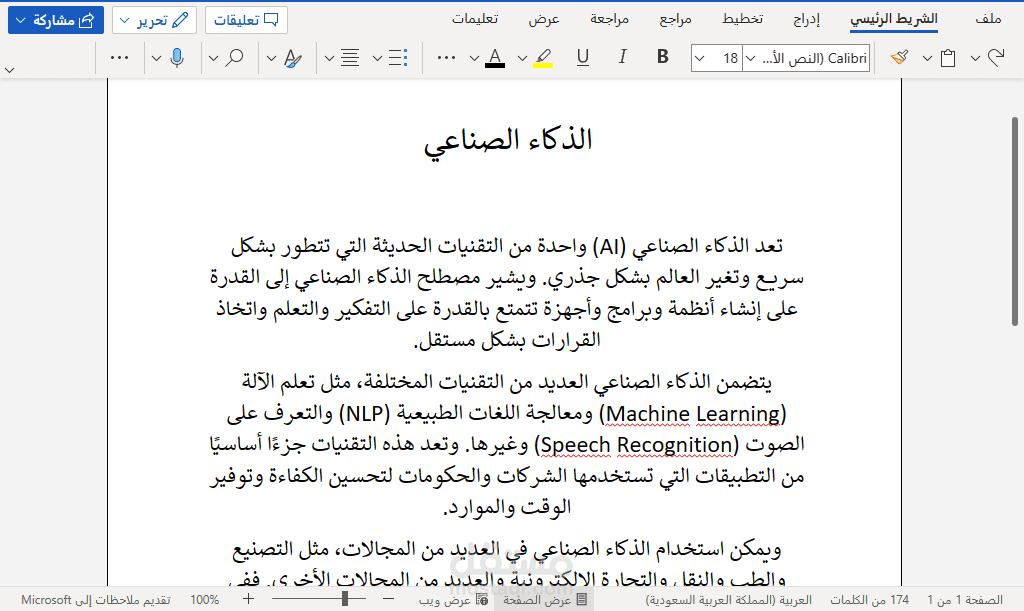The image size is (1024, 611).
Task: Open the تحرير editing mode dropdown
Action: pos(154,20)
